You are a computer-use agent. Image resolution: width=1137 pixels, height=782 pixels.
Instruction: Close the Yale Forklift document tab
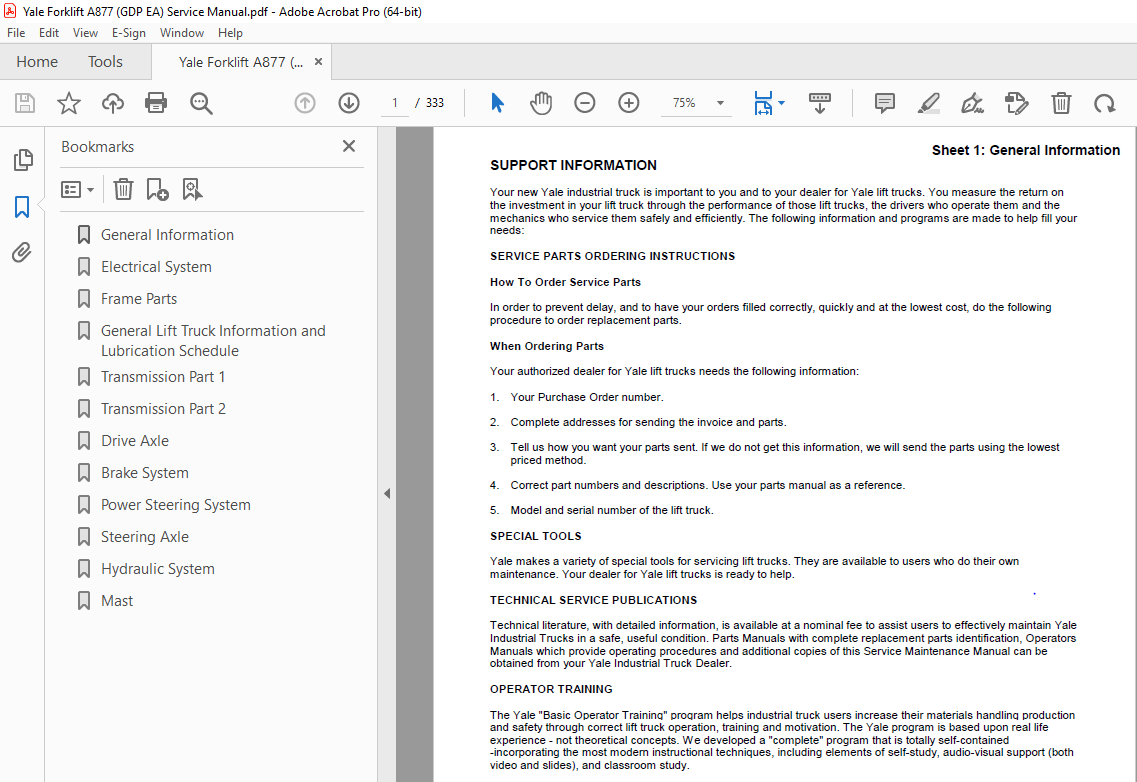point(318,62)
